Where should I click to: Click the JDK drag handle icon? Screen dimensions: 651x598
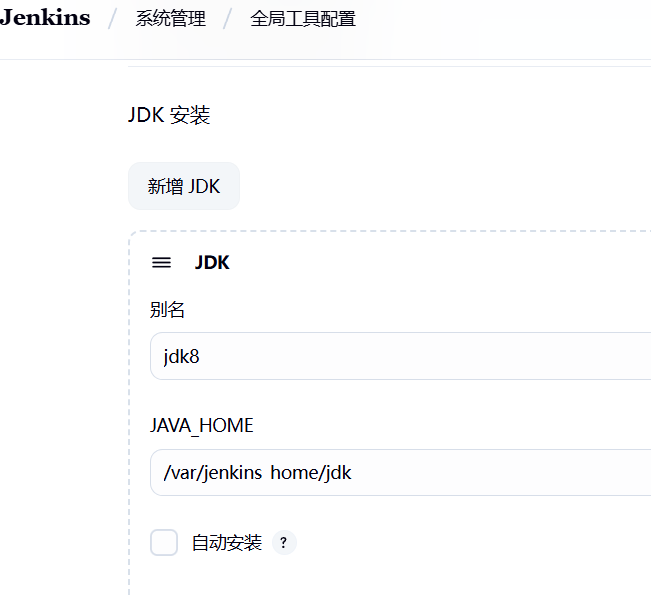point(161,263)
